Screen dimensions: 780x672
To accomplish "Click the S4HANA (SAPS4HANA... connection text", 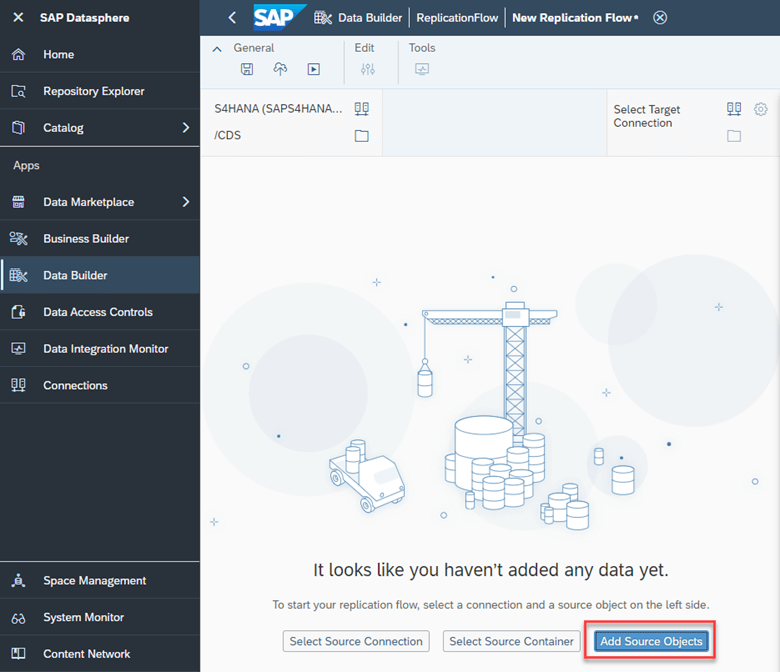I will pyautogui.click(x=278, y=108).
